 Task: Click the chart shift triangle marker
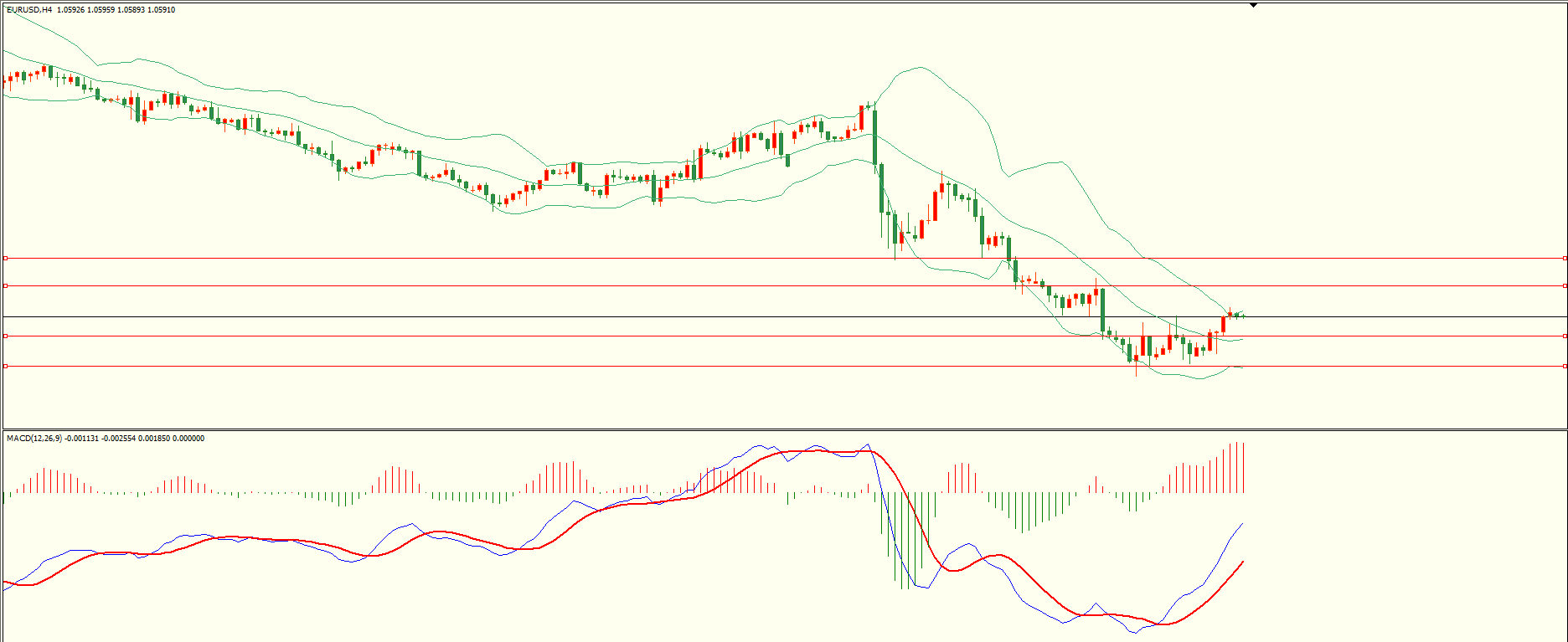(x=1253, y=5)
